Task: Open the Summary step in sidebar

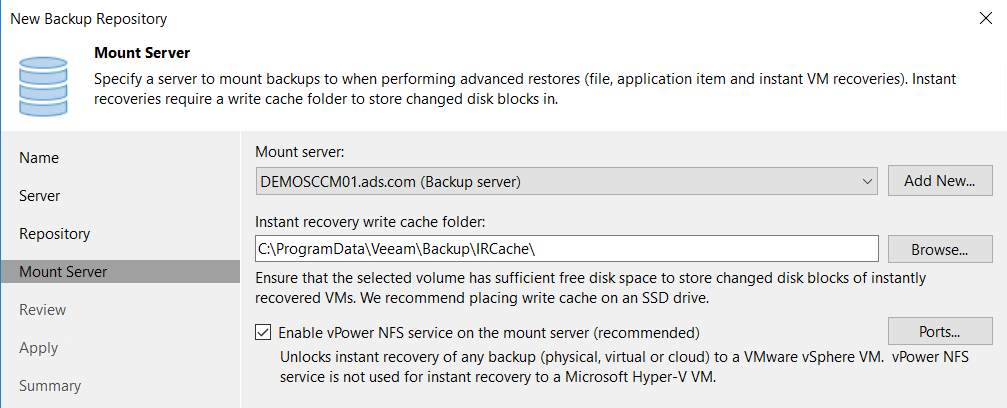Action: tap(50, 386)
